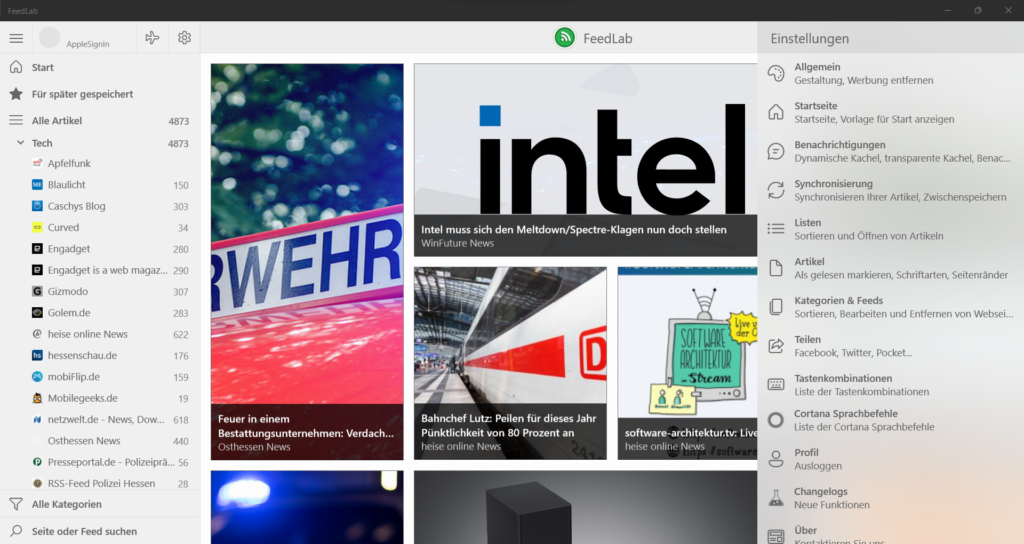Select netzwelt.de feed
This screenshot has height=544, width=1024.
pos(100,419)
